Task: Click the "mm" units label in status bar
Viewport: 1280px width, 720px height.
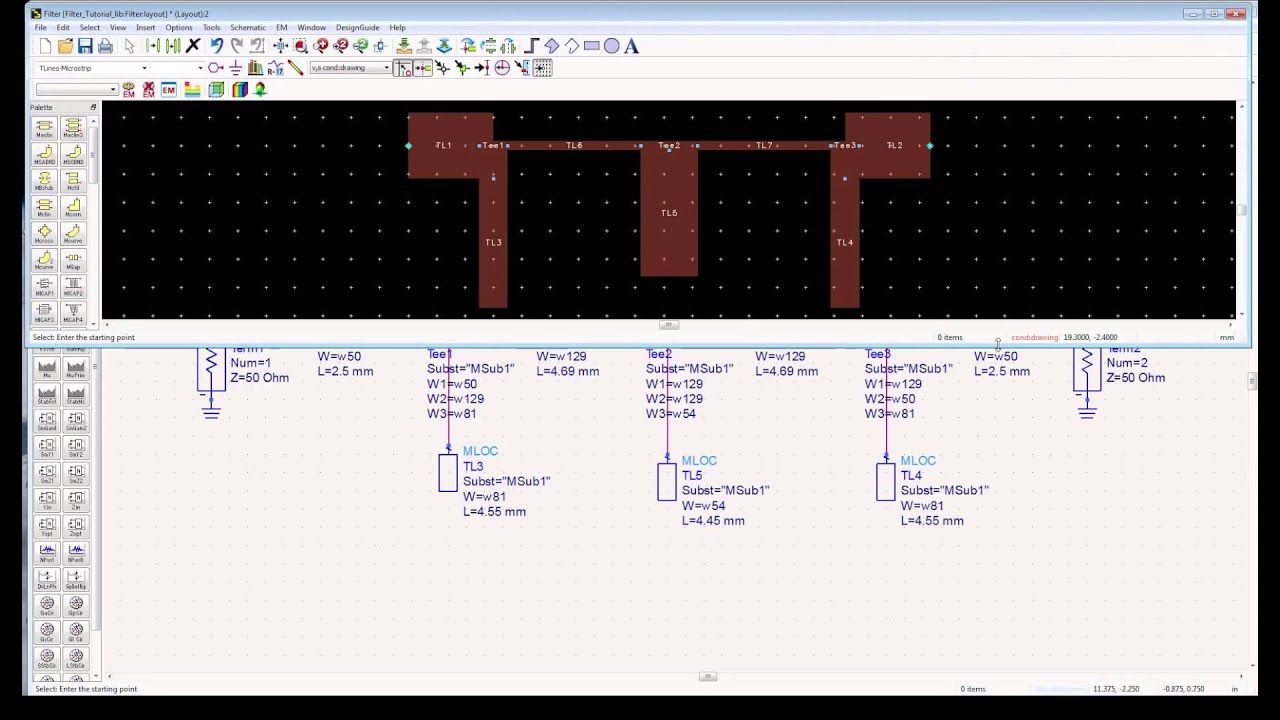Action: [1226, 337]
